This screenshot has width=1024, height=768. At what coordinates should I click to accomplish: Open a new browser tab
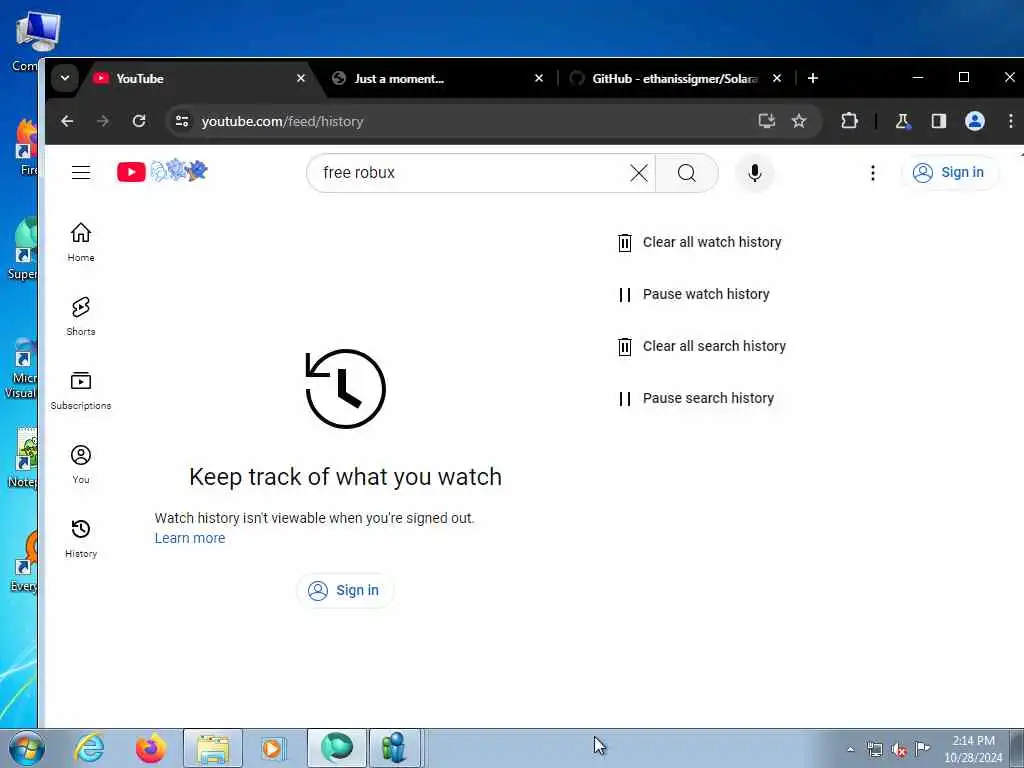(812, 78)
